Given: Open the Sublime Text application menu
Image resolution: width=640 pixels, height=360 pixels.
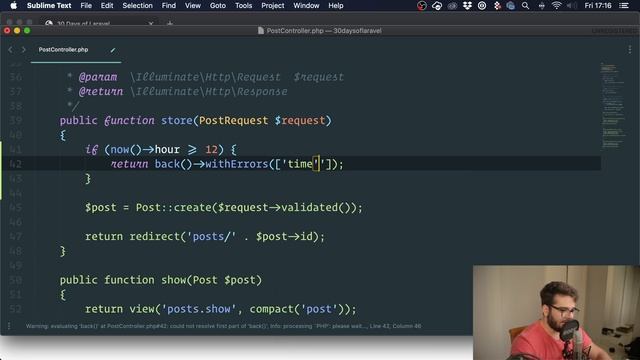Looking at the screenshot, I should [49, 6].
